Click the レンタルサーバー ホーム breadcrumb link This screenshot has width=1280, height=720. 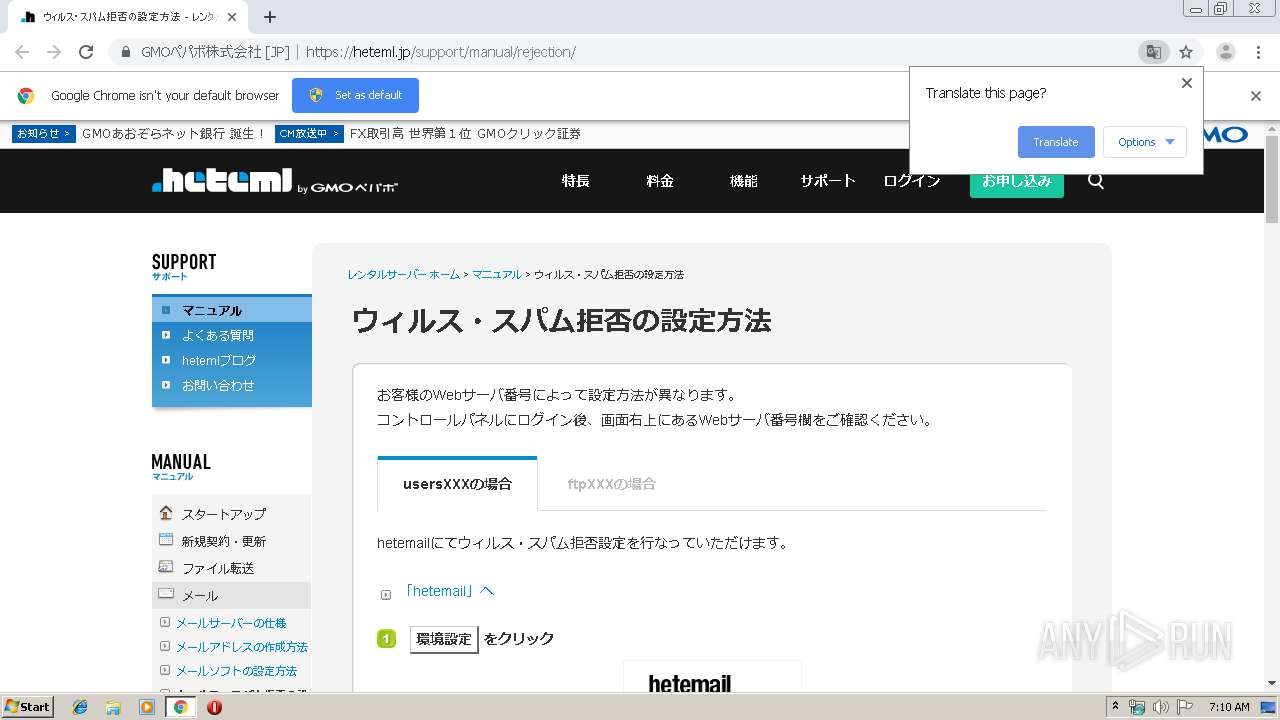point(404,274)
